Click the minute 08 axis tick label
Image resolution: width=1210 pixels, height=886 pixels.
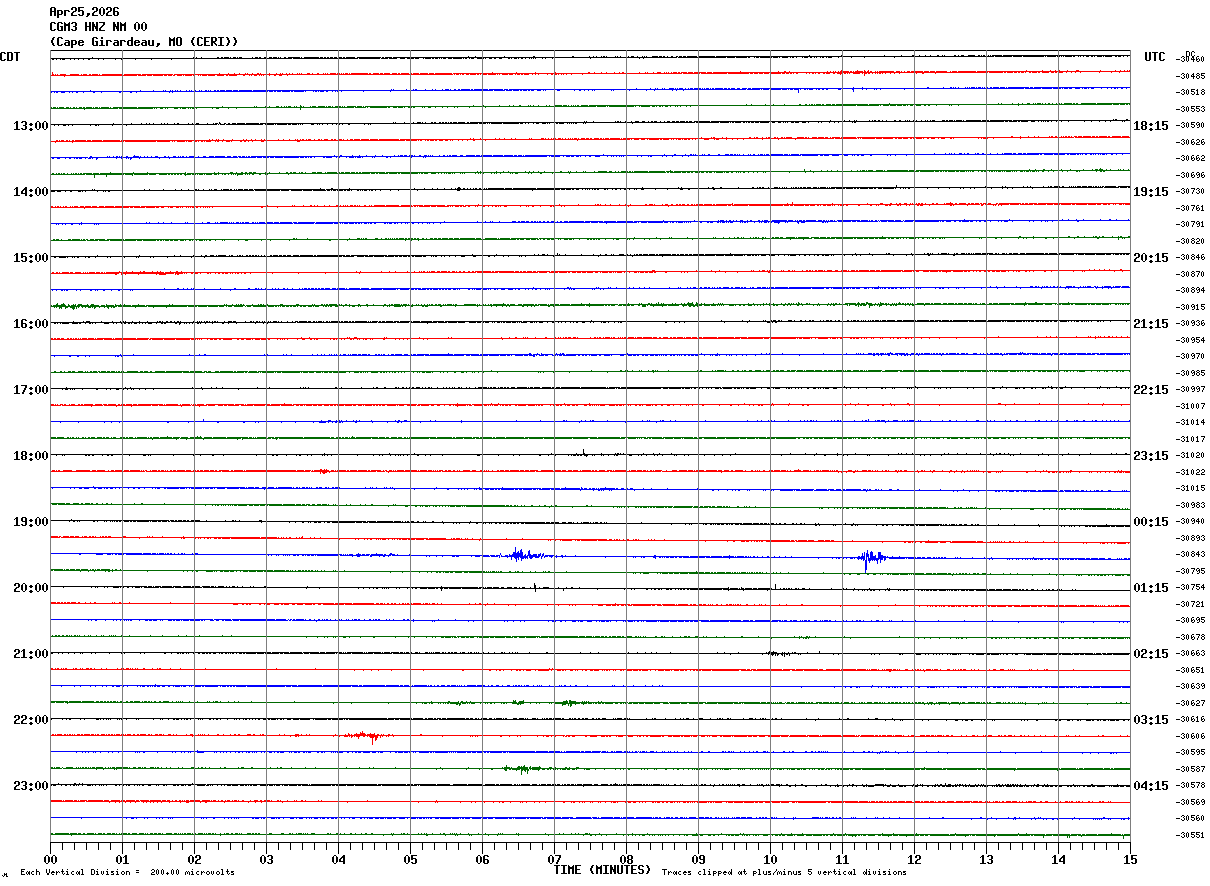(x=626, y=859)
